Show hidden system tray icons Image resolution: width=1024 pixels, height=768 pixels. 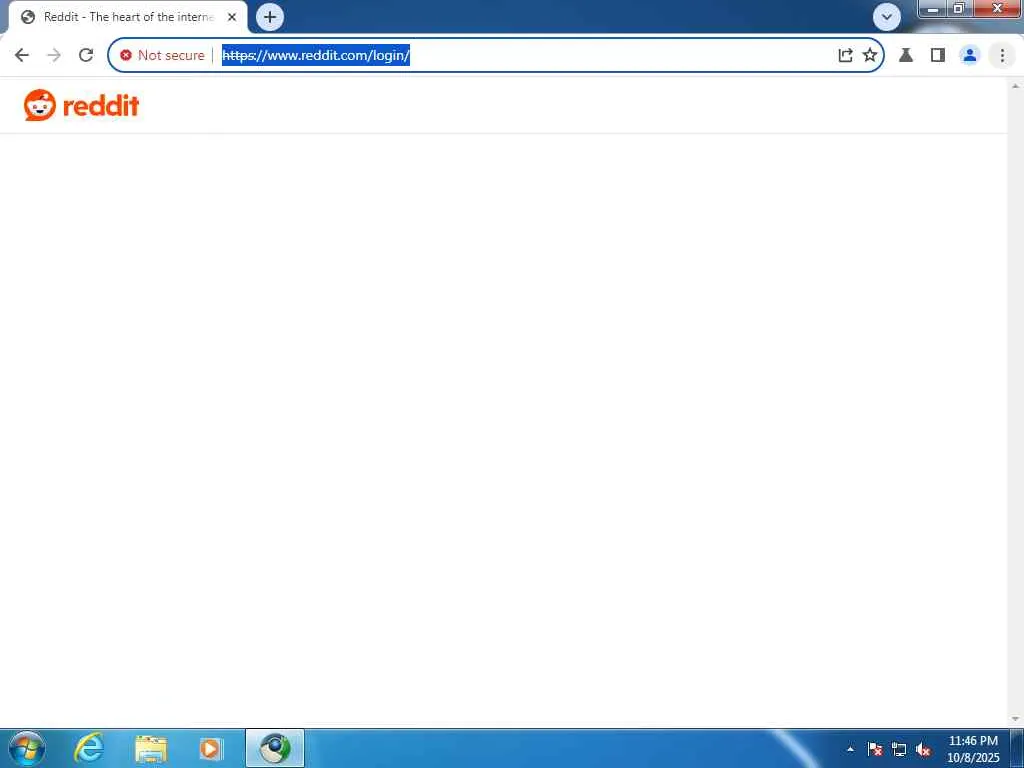[x=850, y=749]
